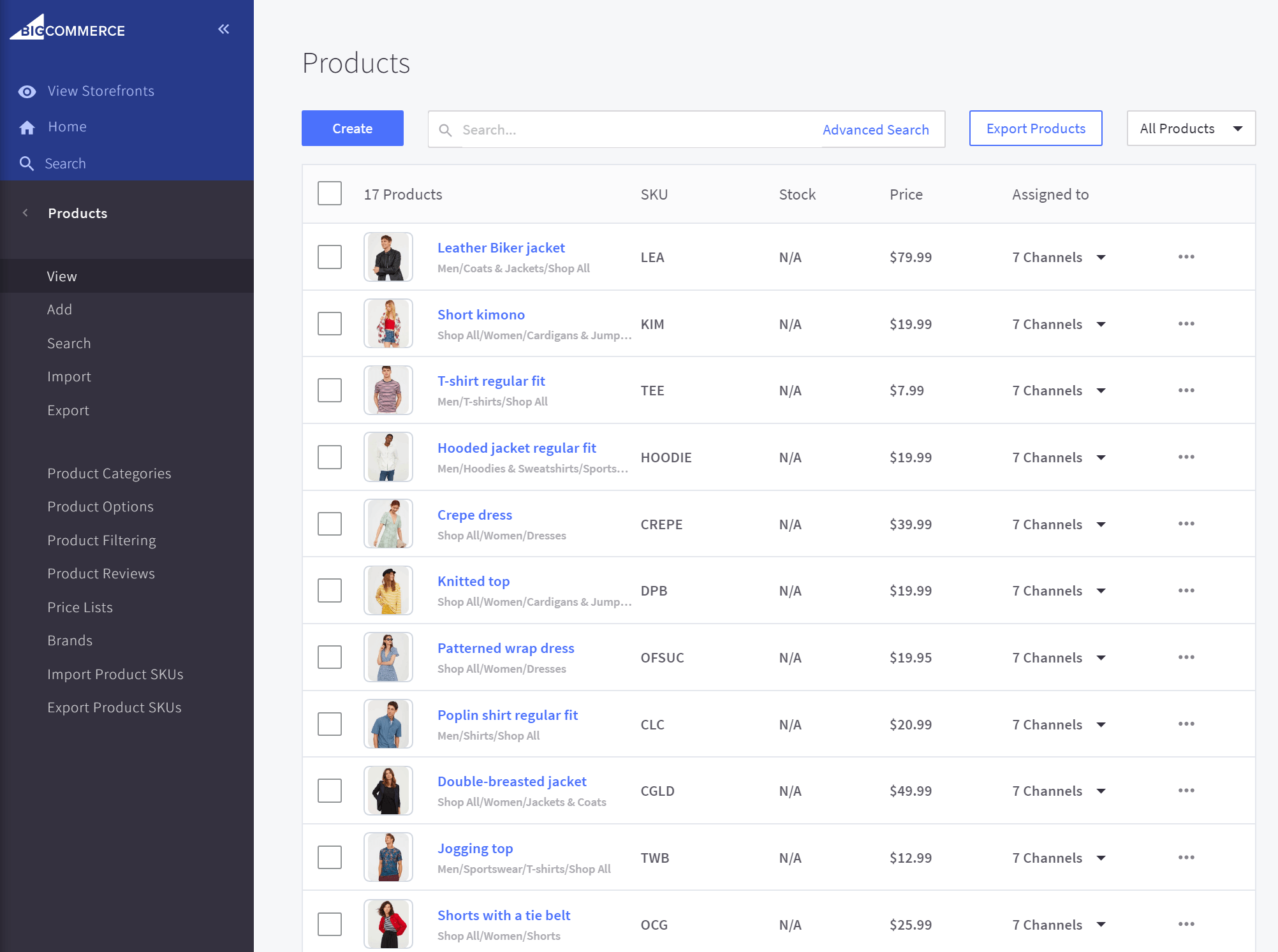Open the All Products dropdown
1278x952 pixels.
pyautogui.click(x=1190, y=128)
